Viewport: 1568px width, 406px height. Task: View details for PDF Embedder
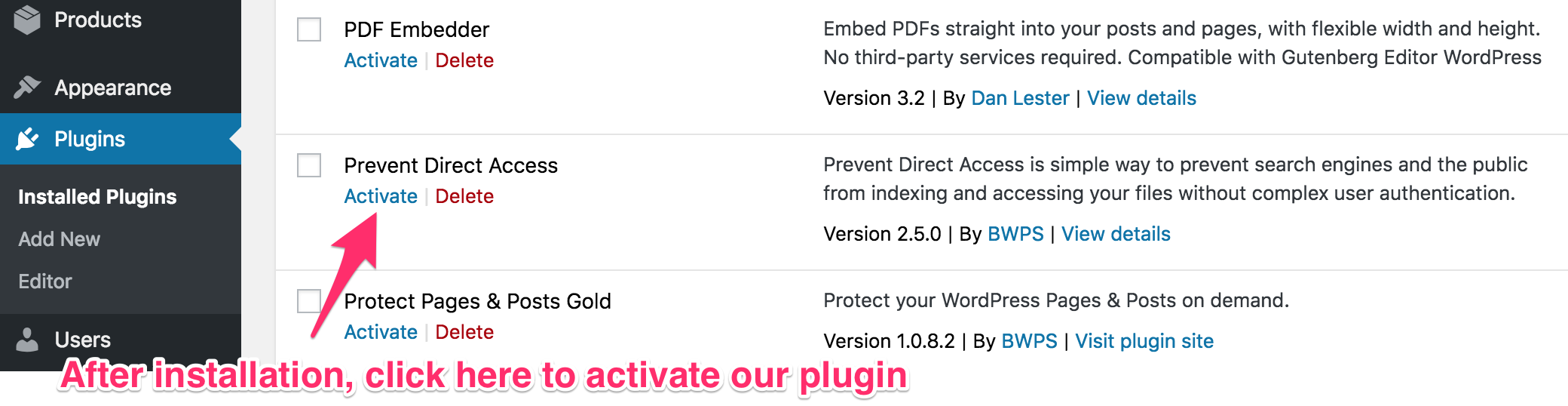1141,98
